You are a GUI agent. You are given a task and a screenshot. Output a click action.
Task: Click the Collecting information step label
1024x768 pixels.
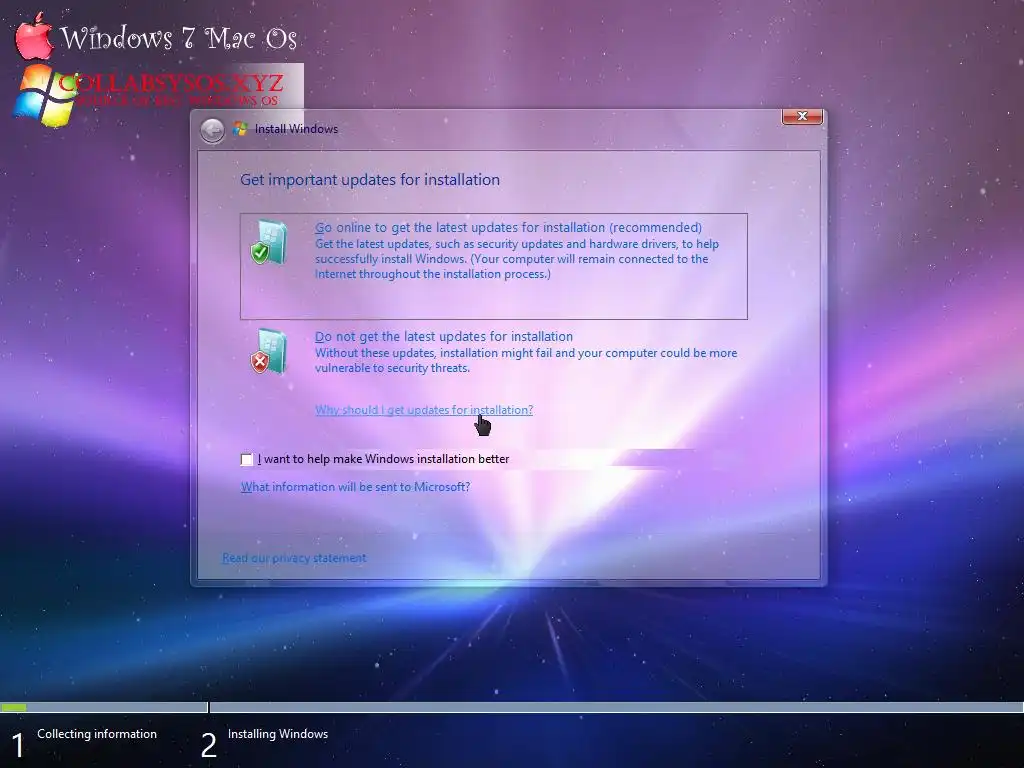[x=97, y=734]
